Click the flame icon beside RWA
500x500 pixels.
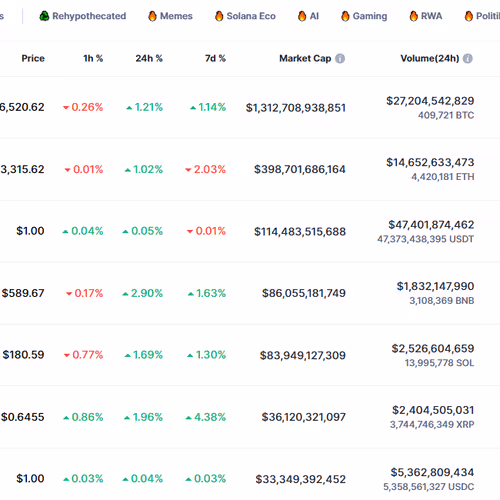click(x=414, y=16)
